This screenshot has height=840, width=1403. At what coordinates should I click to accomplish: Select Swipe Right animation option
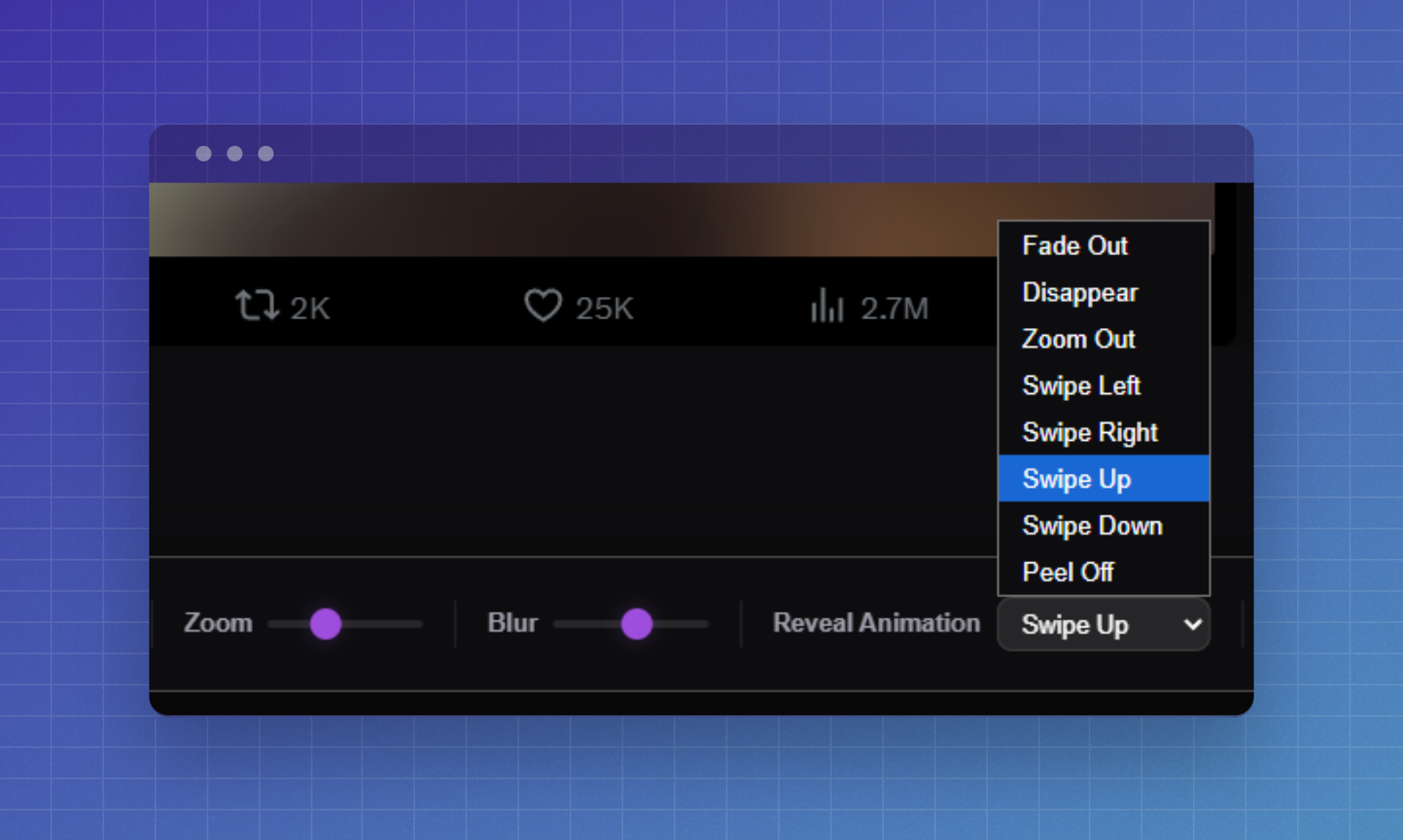1089,432
